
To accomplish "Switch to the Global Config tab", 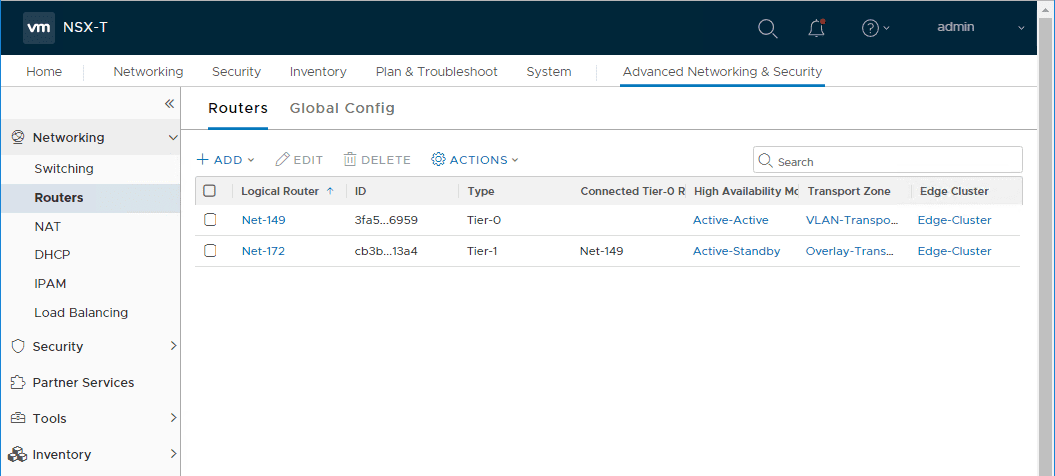I will [x=342, y=108].
